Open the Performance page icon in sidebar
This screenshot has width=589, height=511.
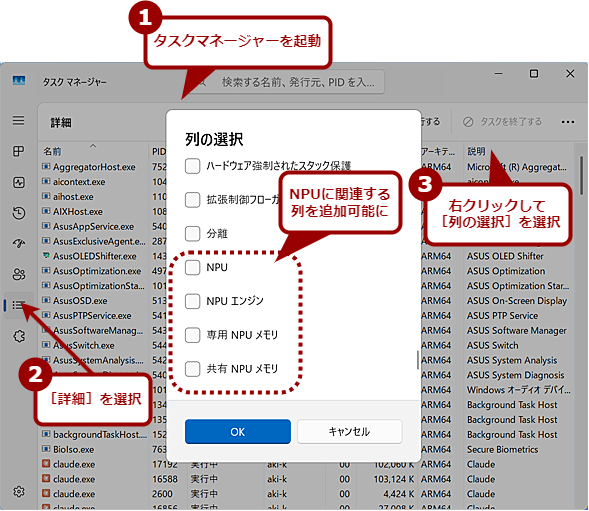[18, 182]
